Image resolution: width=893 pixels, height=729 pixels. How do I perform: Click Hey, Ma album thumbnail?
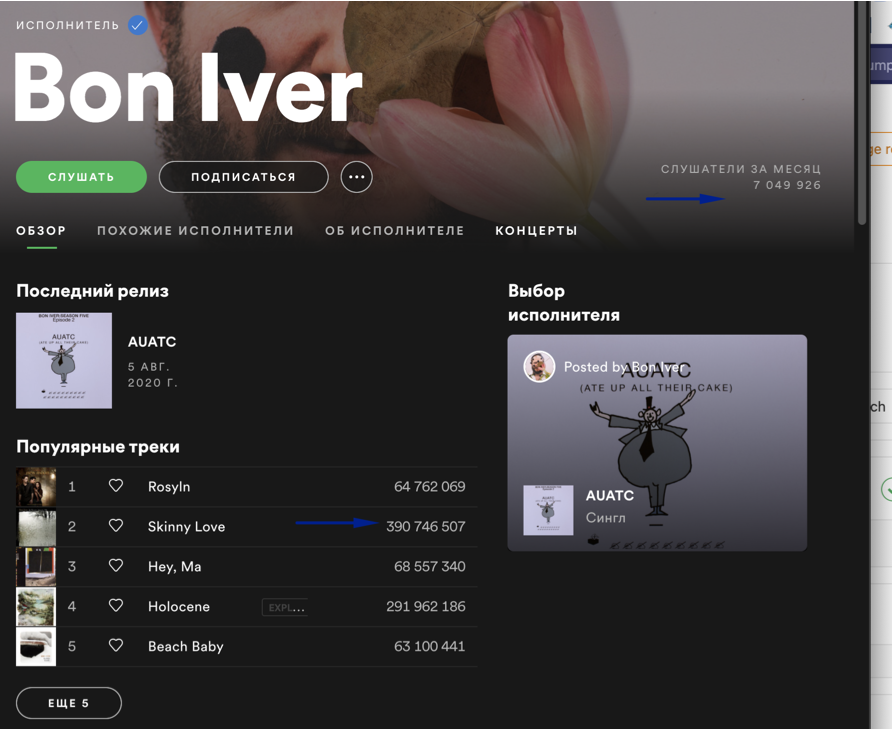(36, 567)
